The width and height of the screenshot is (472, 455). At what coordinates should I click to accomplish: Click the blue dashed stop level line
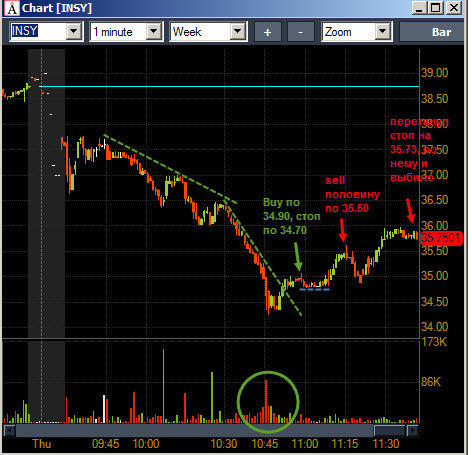click(x=314, y=289)
